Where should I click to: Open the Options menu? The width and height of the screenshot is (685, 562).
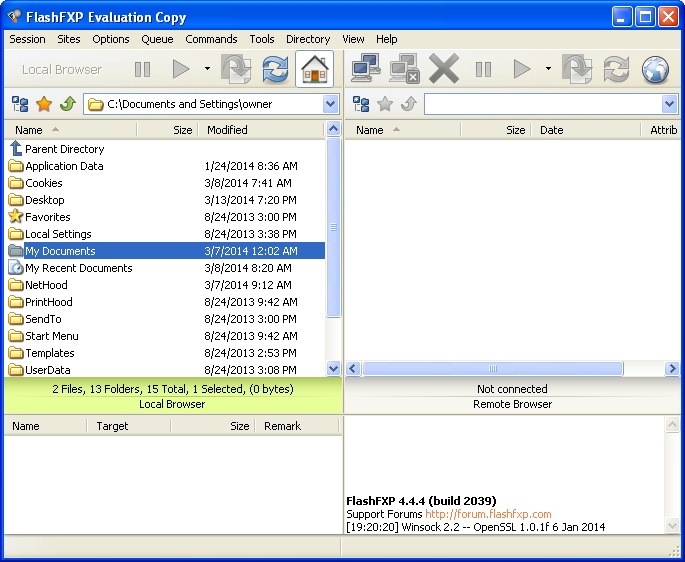(111, 39)
